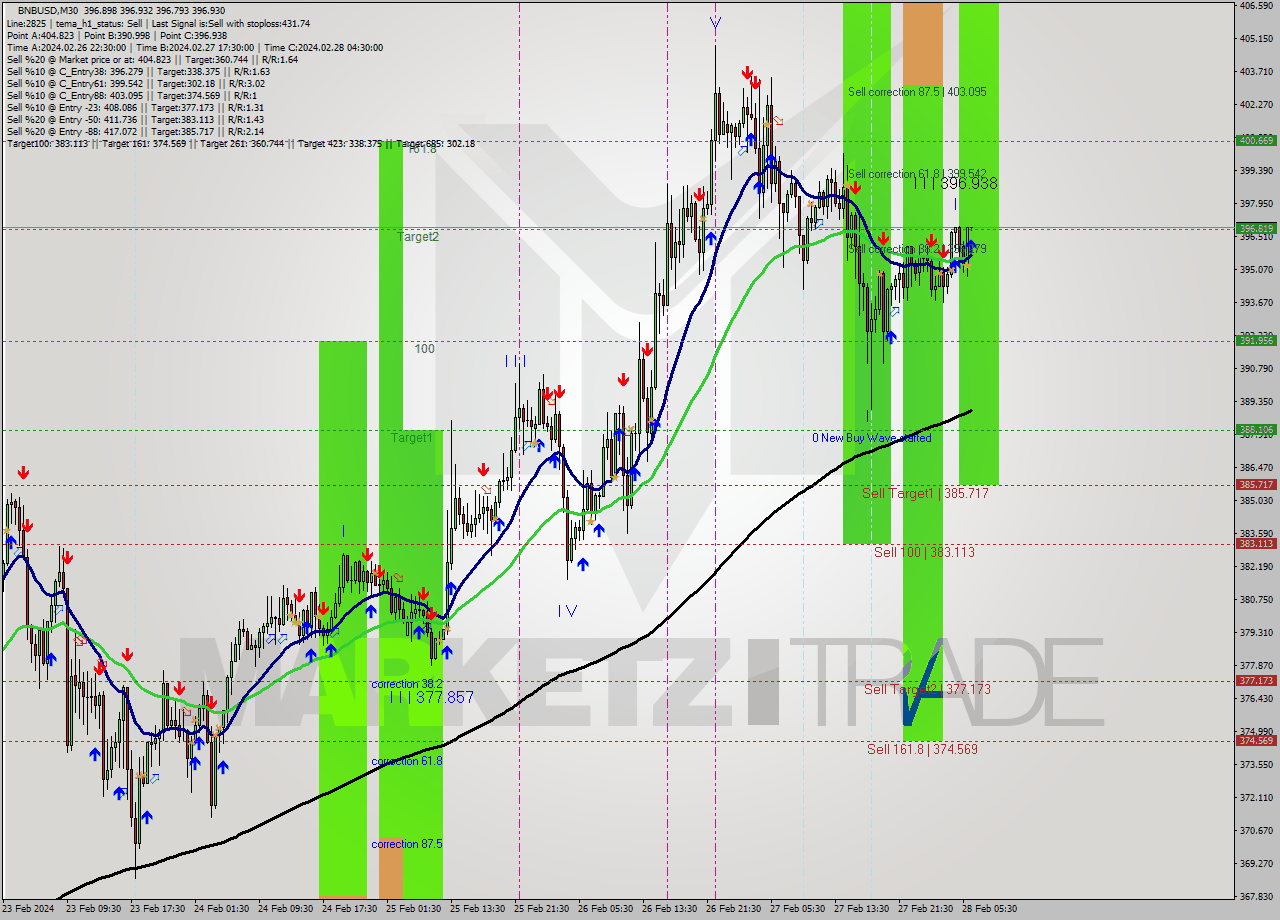Viewport: 1280px width, 920px height.
Task: Click the current price tag 396.819
Action: [1256, 228]
